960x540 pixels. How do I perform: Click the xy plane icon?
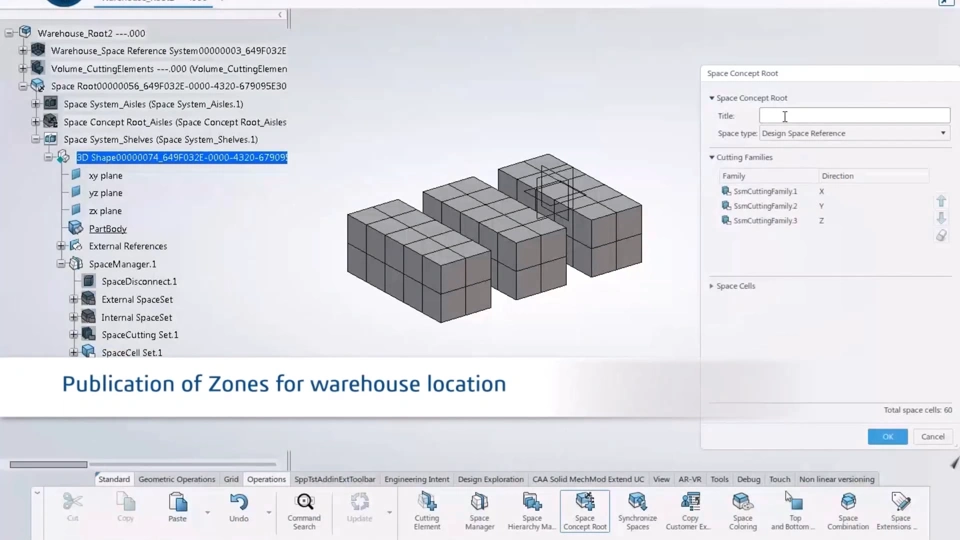point(76,174)
